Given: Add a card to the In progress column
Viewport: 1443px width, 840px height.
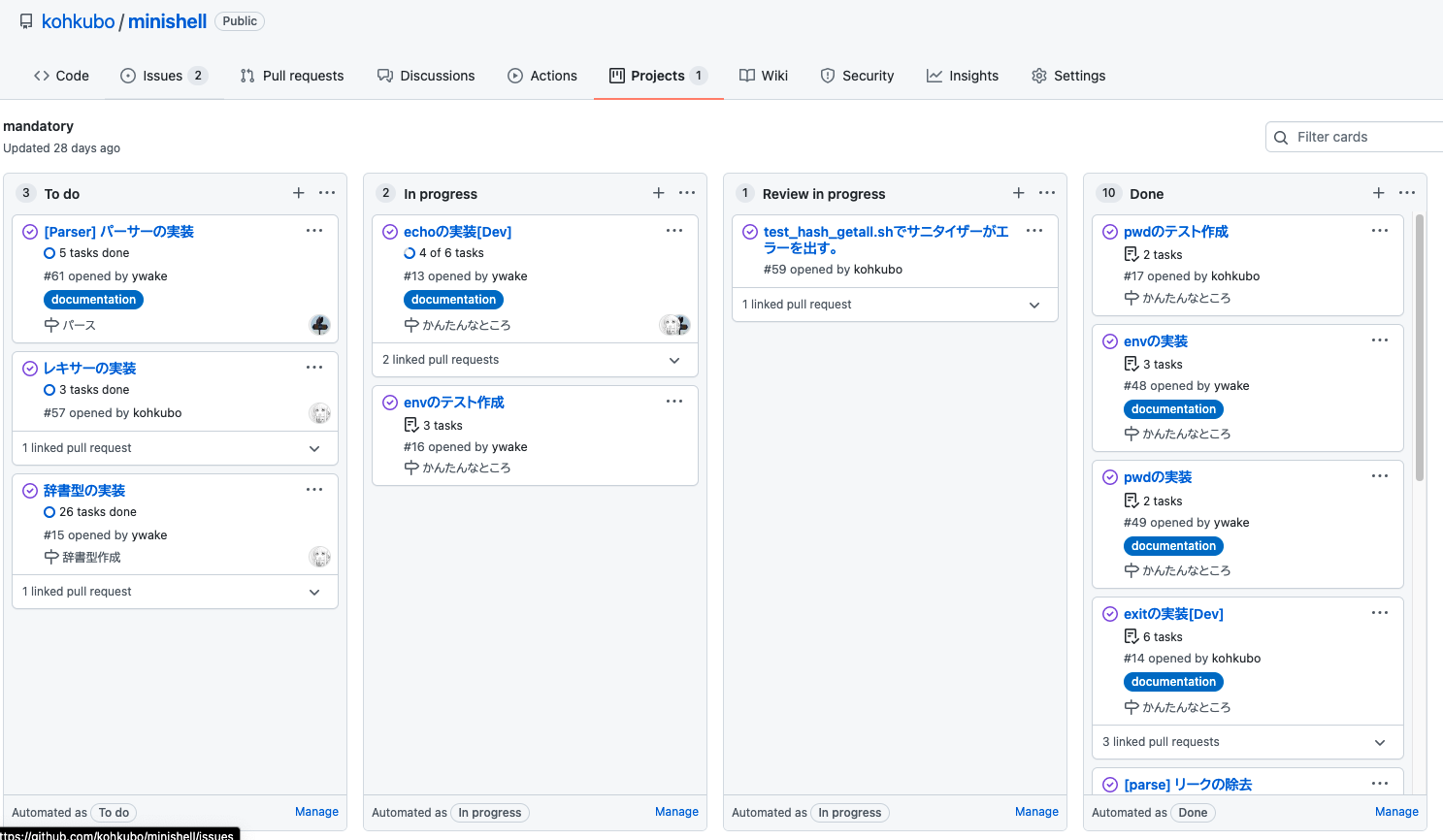Looking at the screenshot, I should coord(659,193).
